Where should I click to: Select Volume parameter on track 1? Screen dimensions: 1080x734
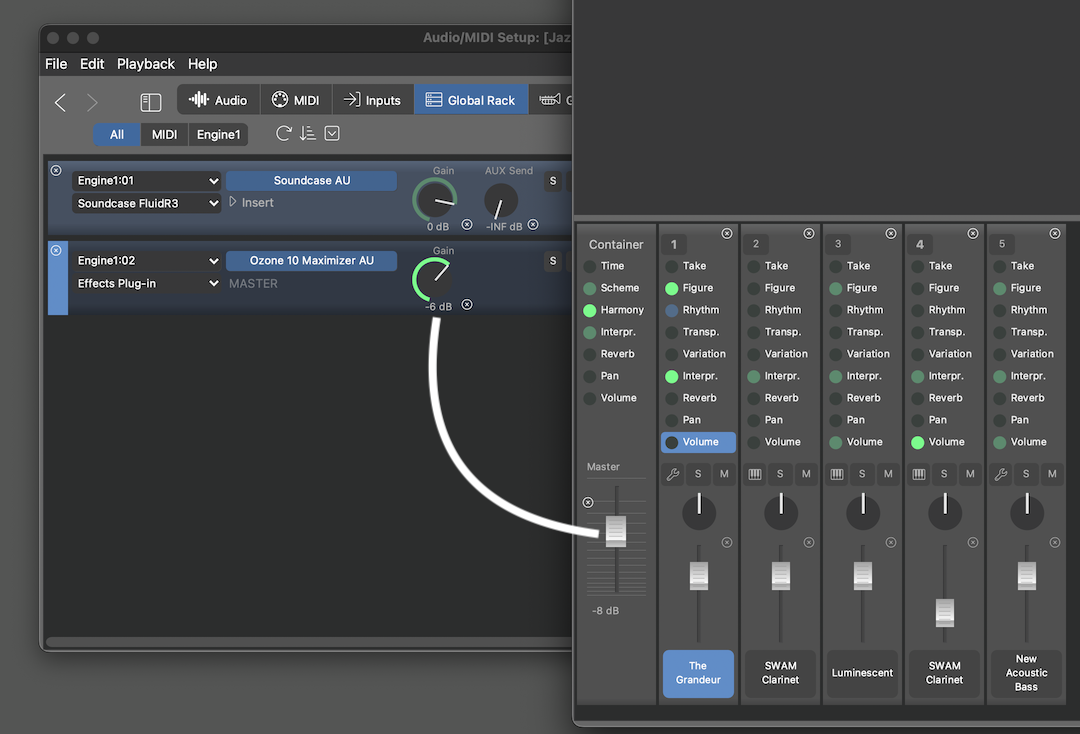coord(698,442)
